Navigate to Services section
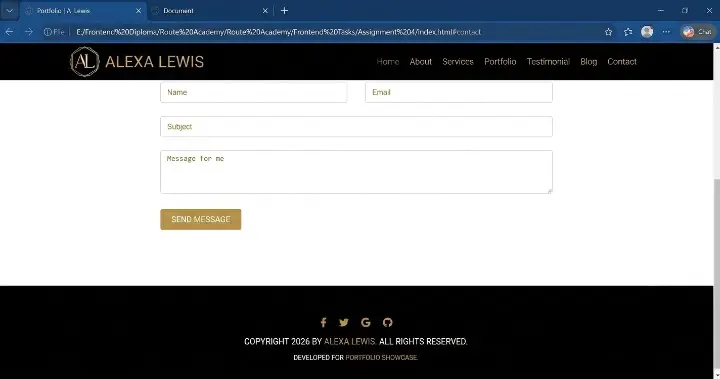 click(x=458, y=62)
